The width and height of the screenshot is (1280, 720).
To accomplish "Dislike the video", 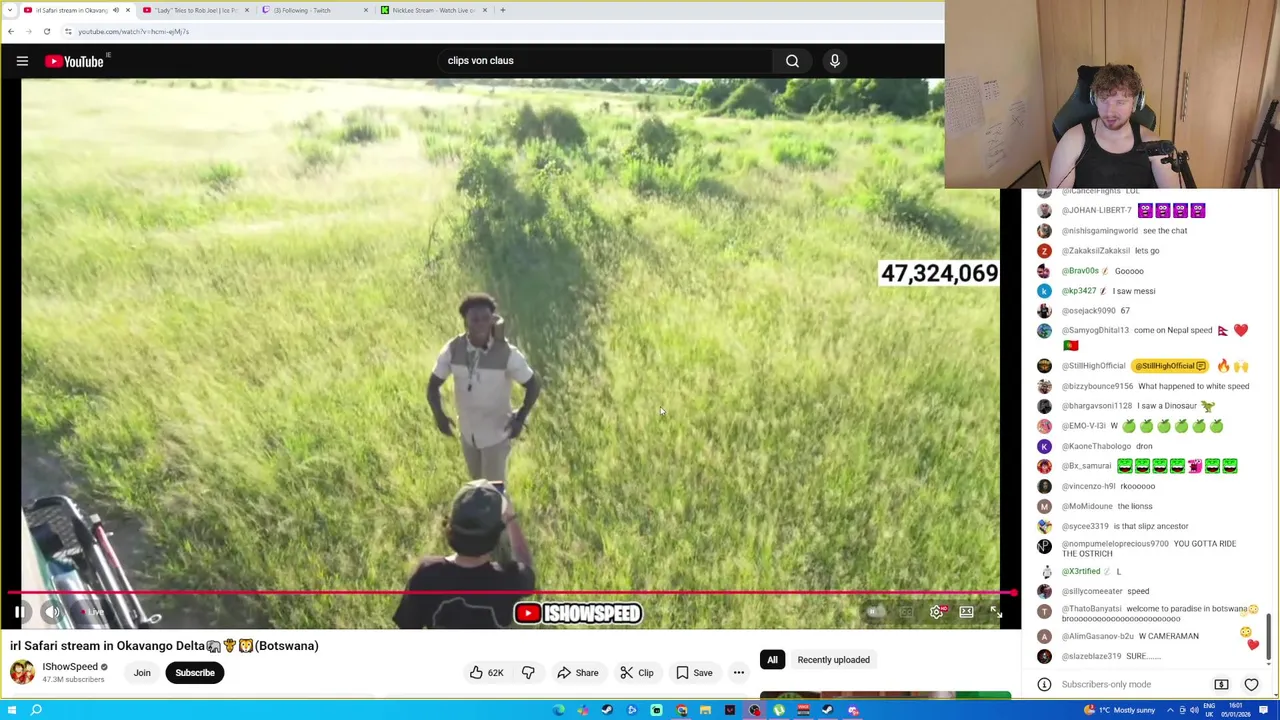I will (x=528, y=673).
